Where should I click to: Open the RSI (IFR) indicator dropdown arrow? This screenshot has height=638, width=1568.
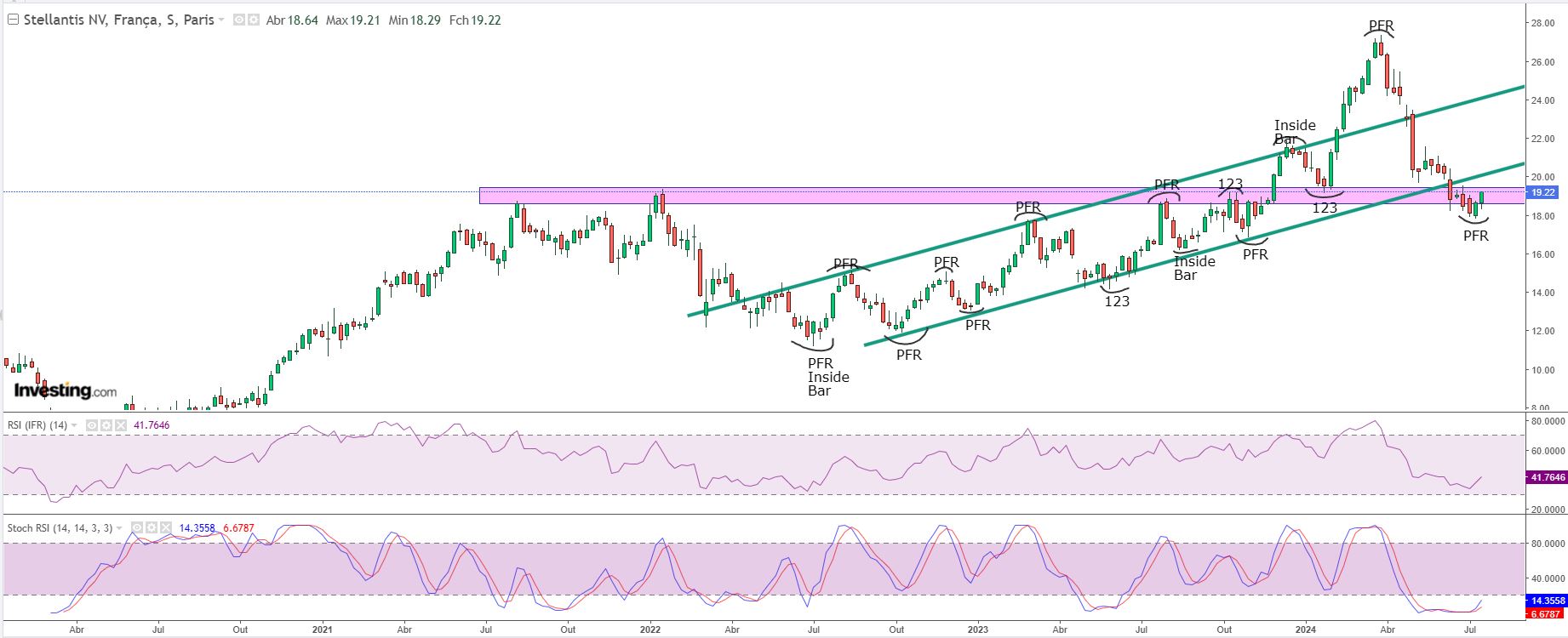click(75, 425)
